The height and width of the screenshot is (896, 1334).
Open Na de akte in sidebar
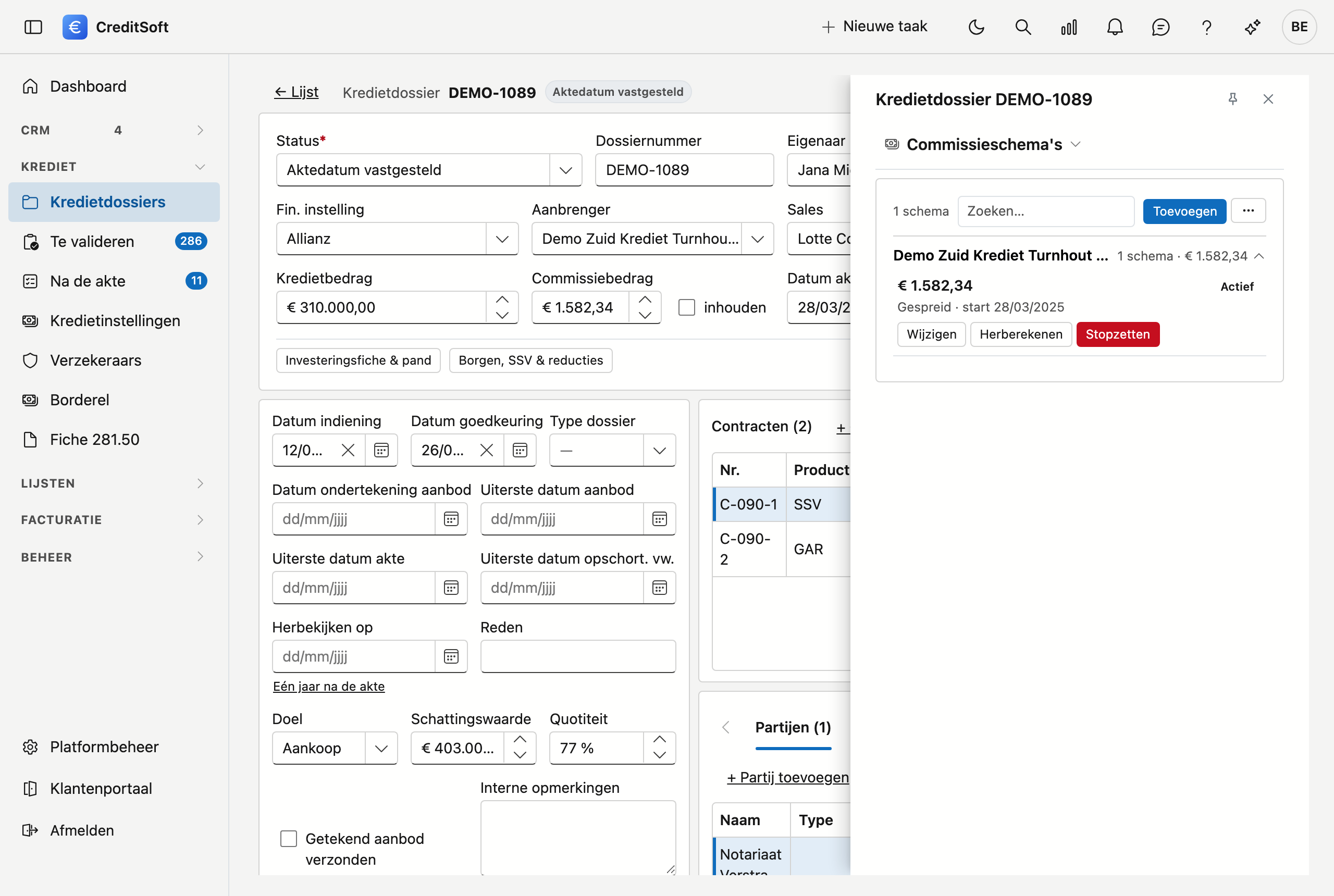point(114,281)
